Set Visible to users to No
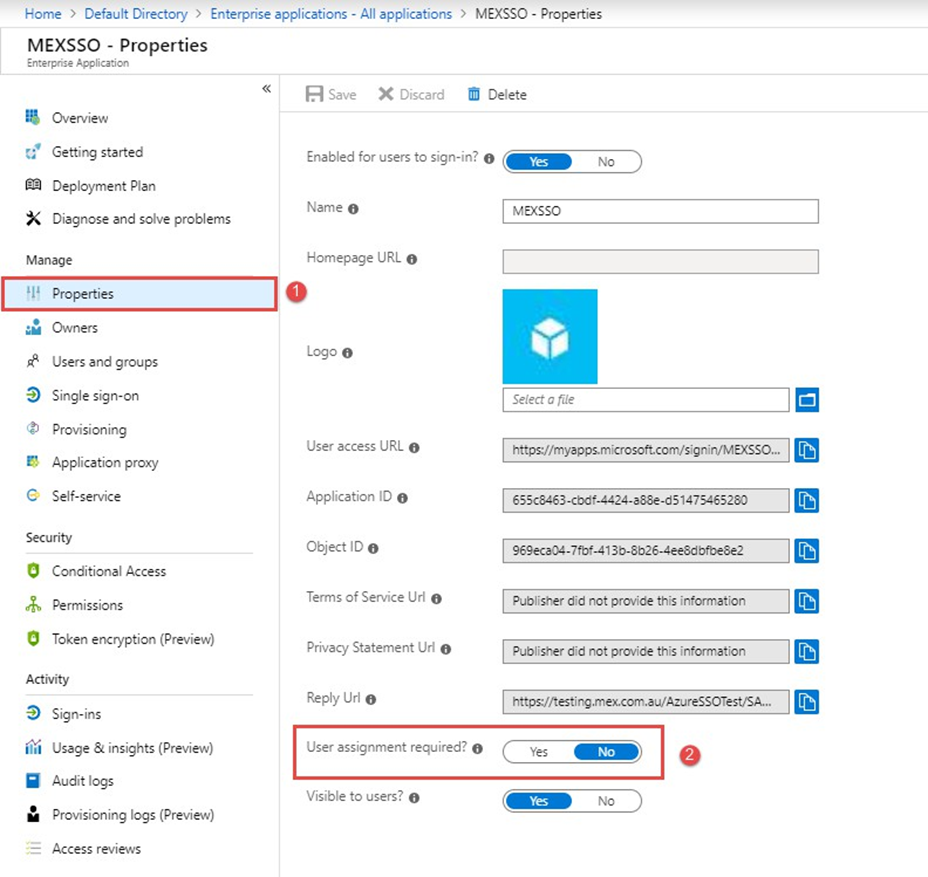 pyautogui.click(x=606, y=801)
